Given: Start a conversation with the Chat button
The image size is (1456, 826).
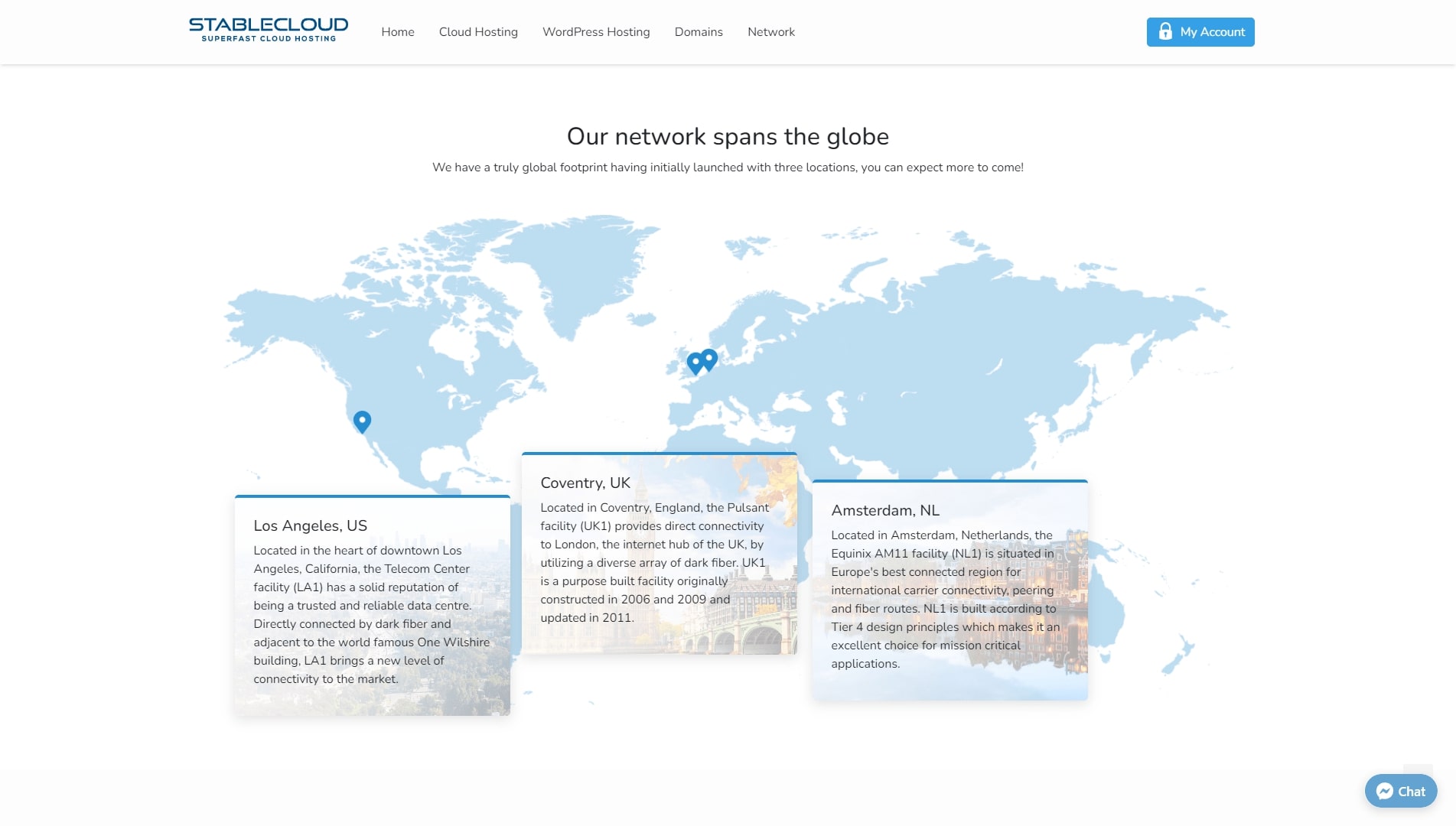Looking at the screenshot, I should tap(1401, 792).
